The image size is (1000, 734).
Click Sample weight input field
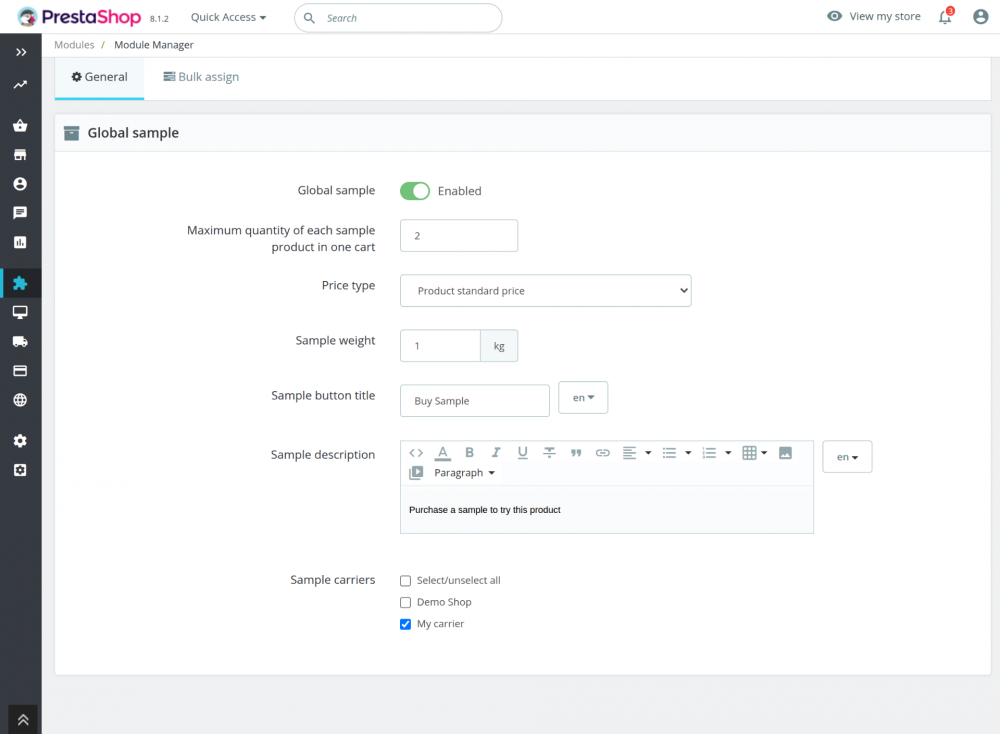click(440, 346)
